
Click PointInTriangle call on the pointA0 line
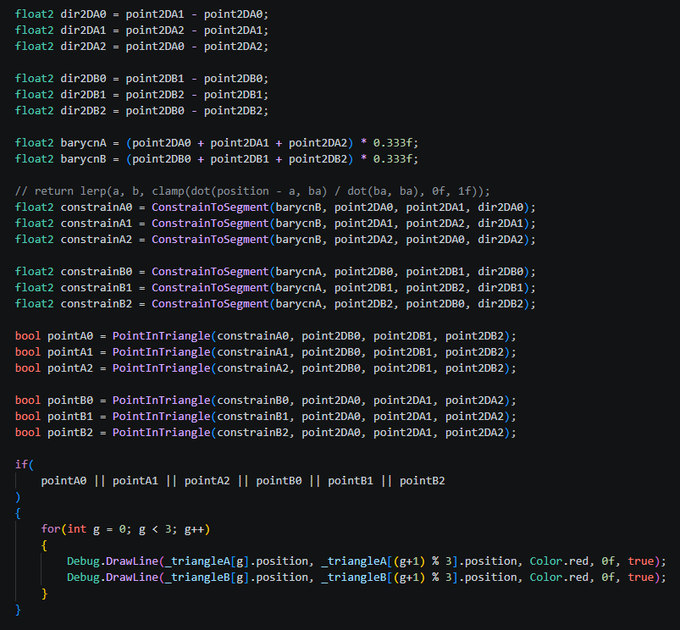tap(161, 336)
